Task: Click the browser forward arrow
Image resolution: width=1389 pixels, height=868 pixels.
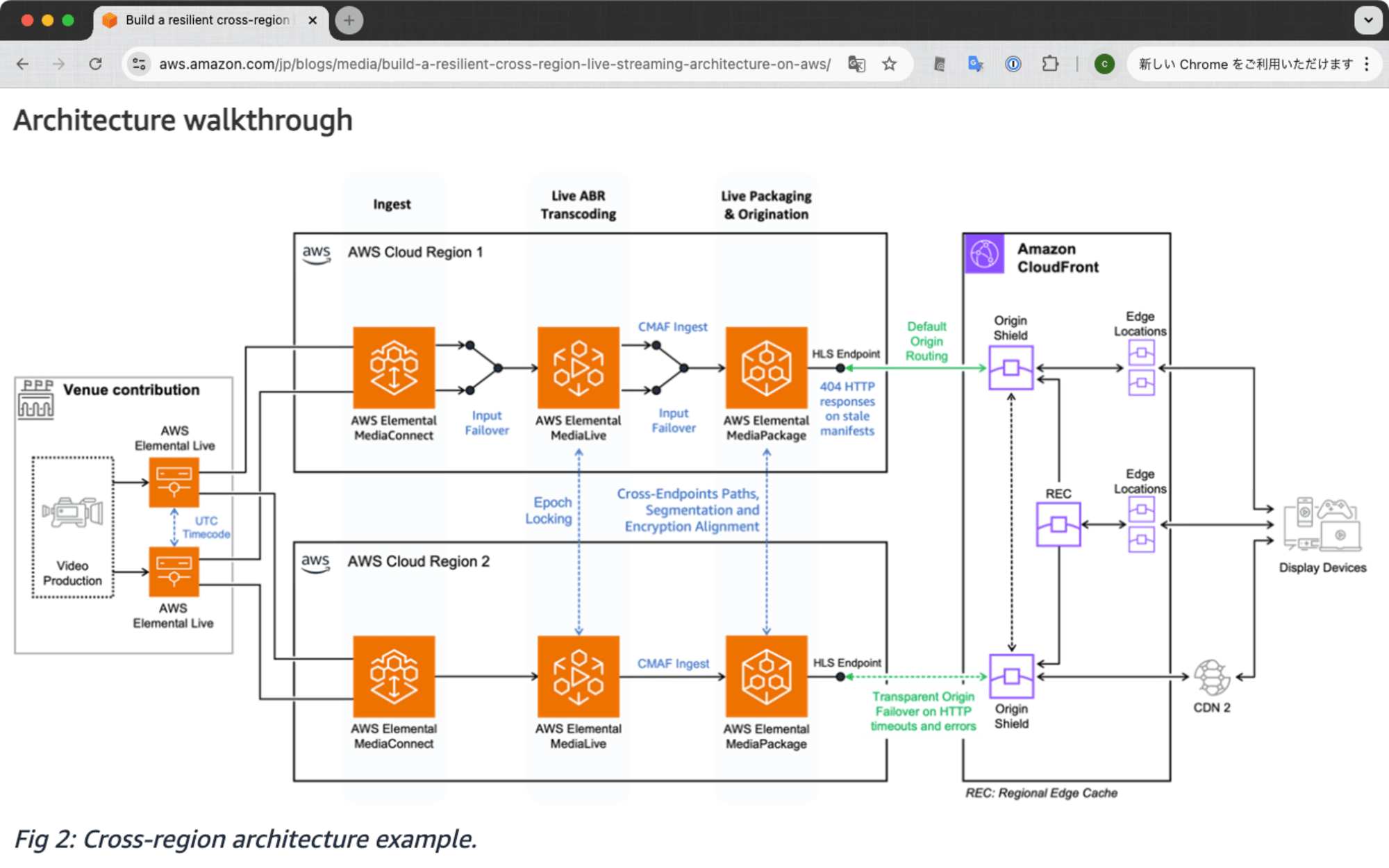Action: click(59, 64)
